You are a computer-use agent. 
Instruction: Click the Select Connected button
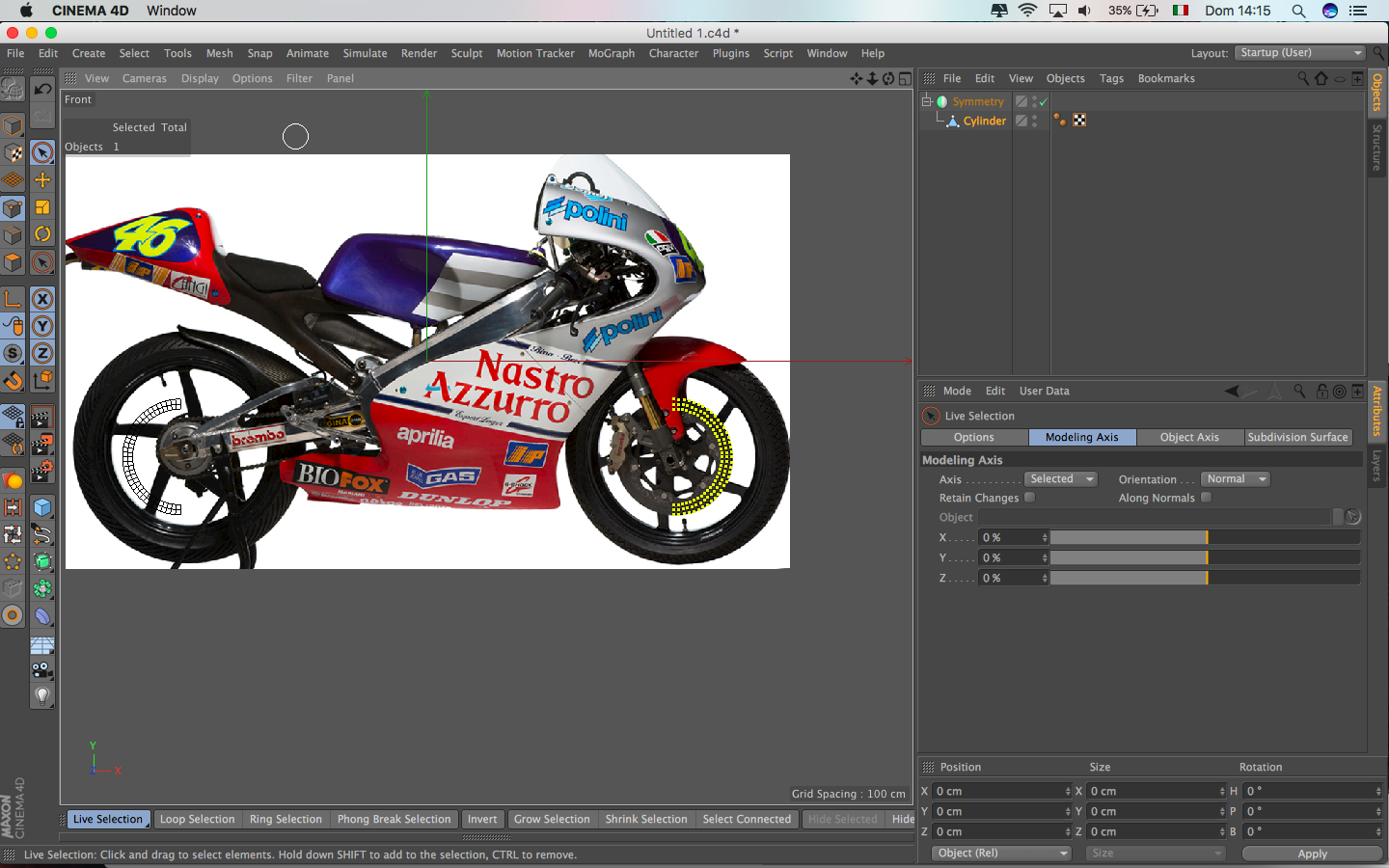pyautogui.click(x=747, y=819)
